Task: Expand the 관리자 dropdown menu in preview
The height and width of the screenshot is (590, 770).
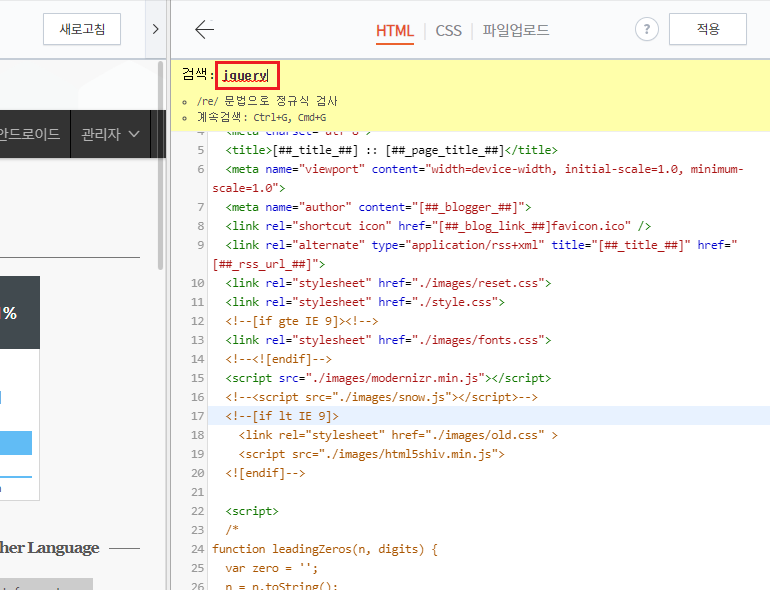Action: pos(110,134)
